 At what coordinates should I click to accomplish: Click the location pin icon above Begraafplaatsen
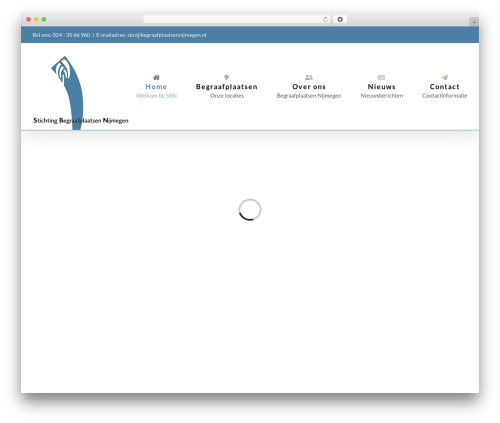click(x=226, y=77)
